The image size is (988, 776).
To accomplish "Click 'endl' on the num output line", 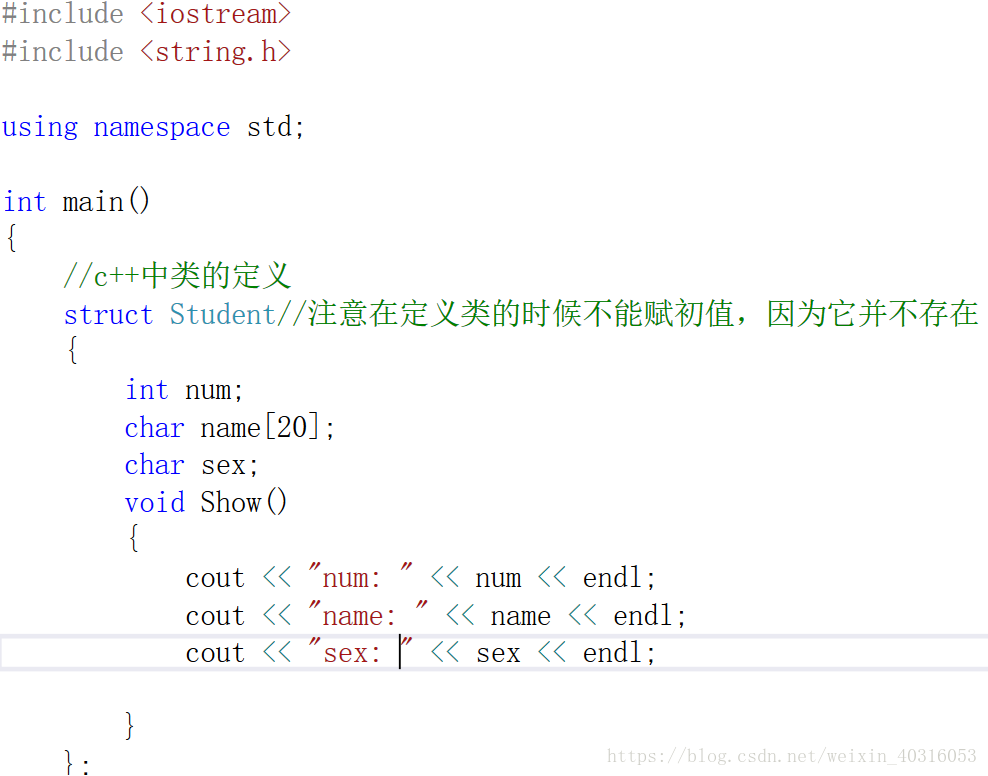I will point(612,578).
